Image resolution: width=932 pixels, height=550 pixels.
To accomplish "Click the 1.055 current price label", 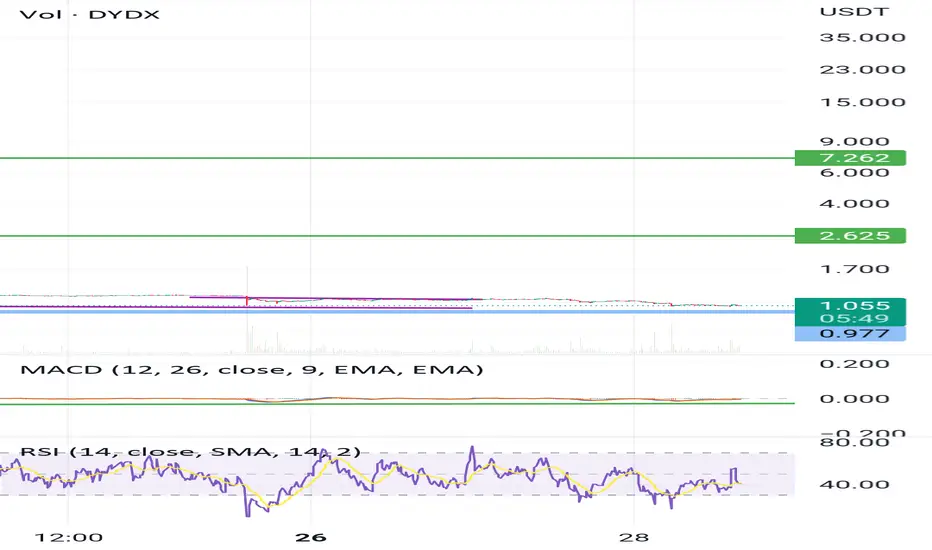I will pos(854,306).
